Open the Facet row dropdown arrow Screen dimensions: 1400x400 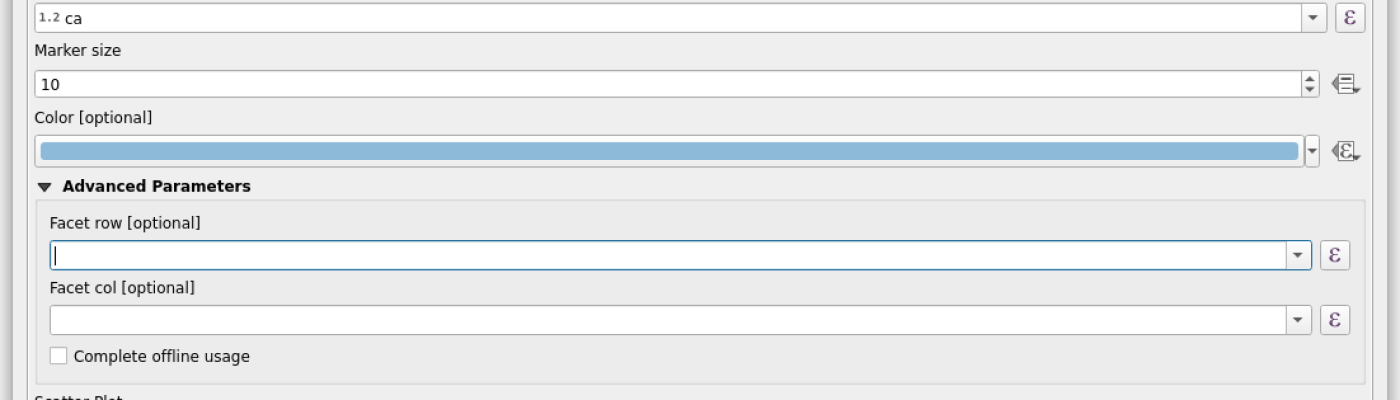click(1297, 256)
